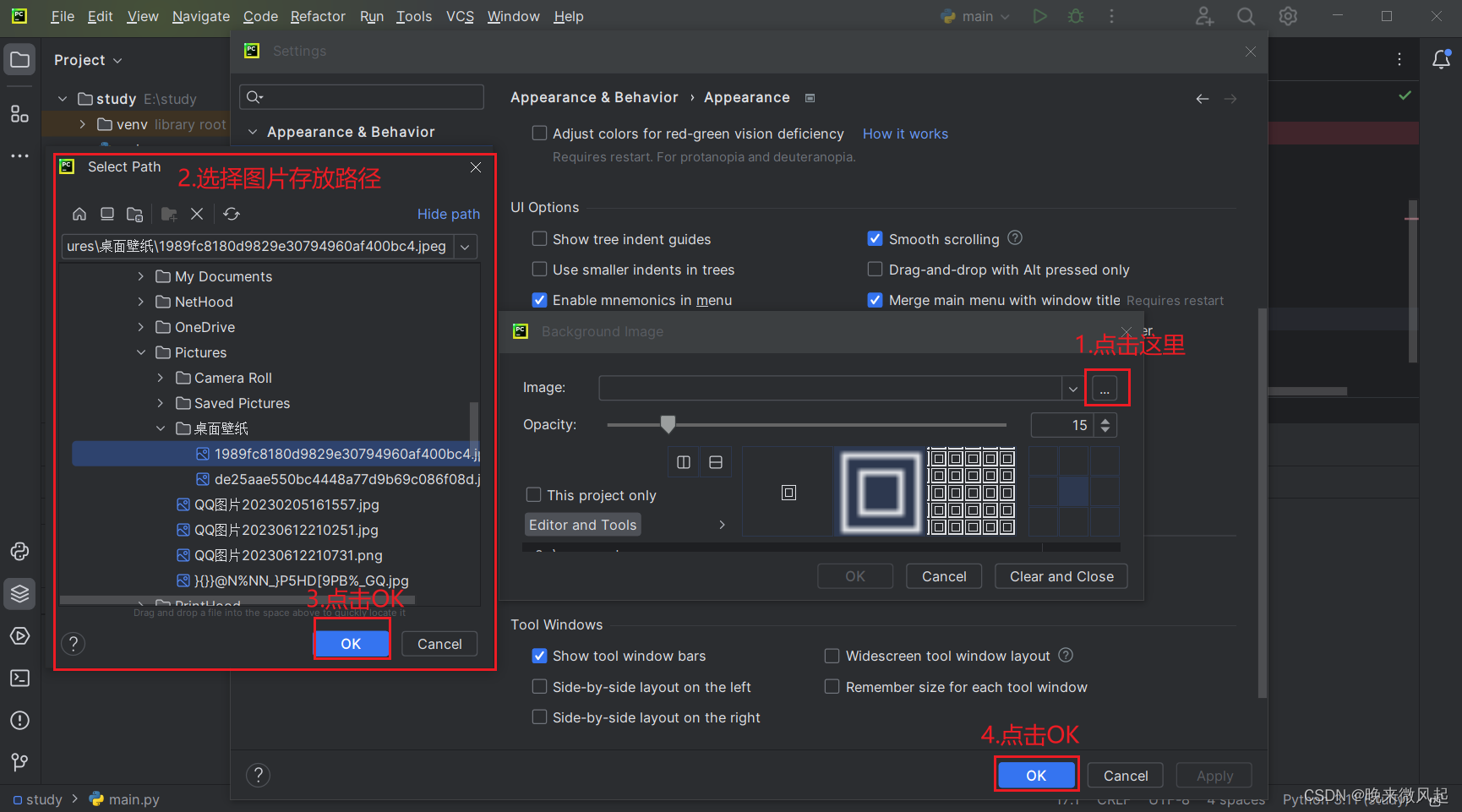1462x812 pixels.
Task: Collapse the 桌面壁纸 folder
Action: [x=161, y=428]
